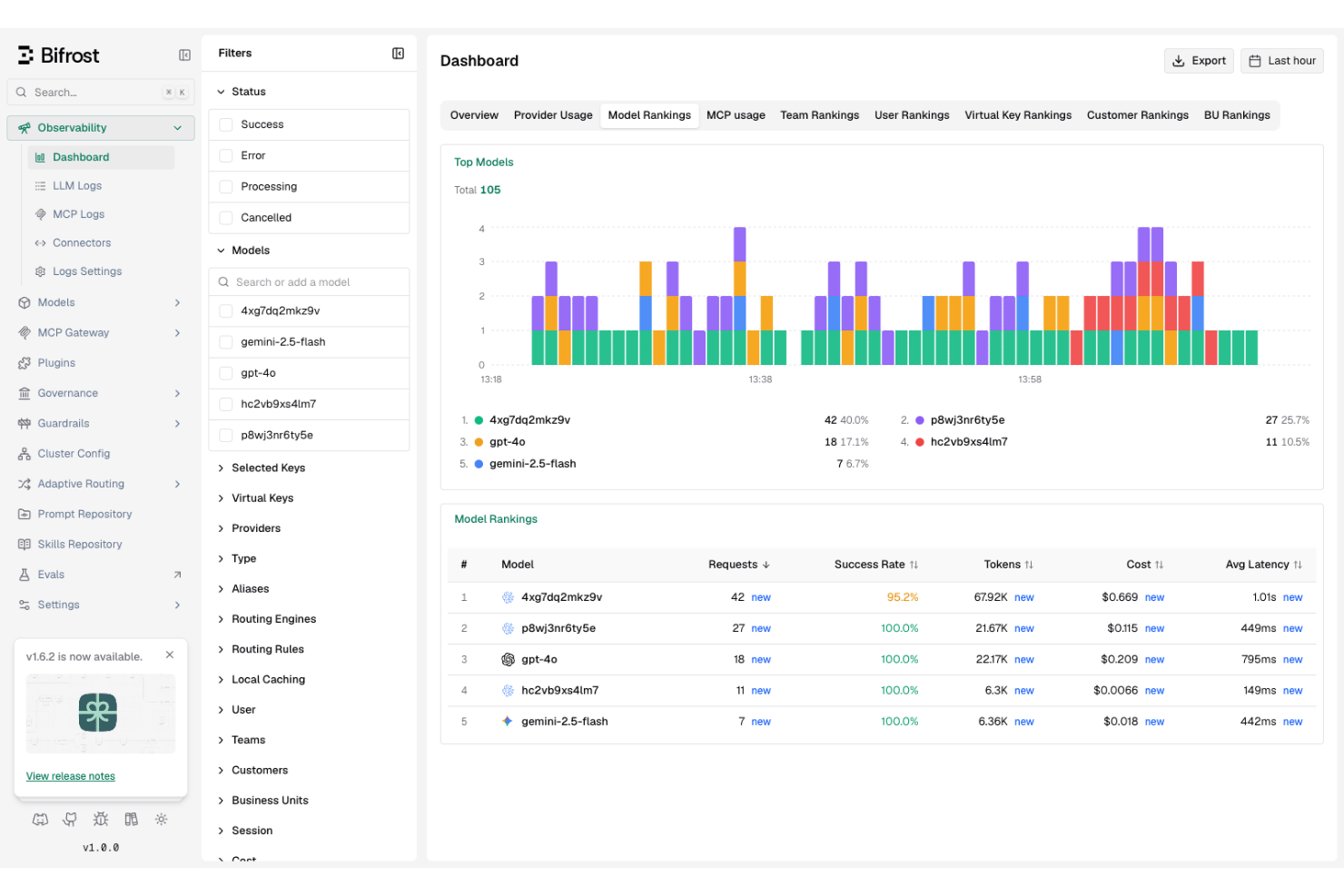1344x896 pixels.
Task: Expand the Virtual Keys filter section
Action: (x=255, y=498)
